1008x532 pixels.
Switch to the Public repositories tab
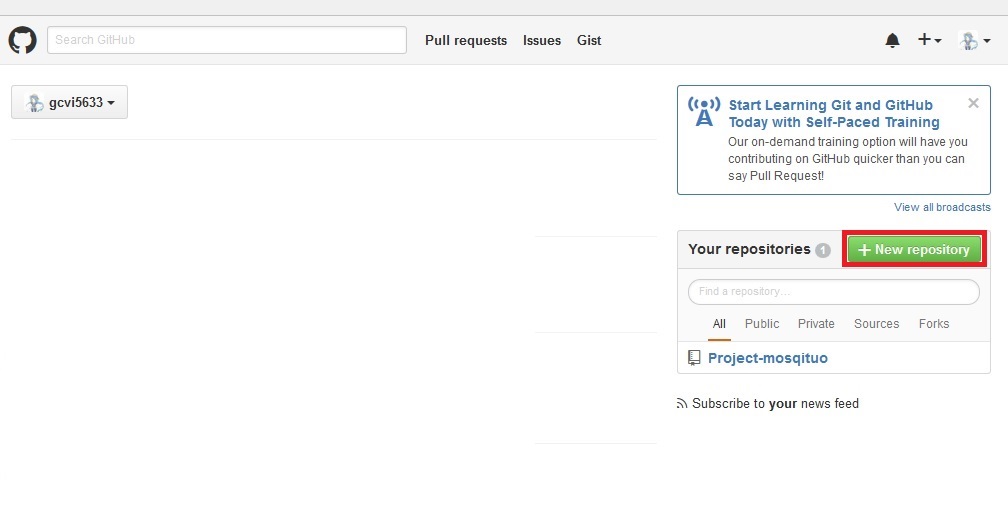point(762,324)
